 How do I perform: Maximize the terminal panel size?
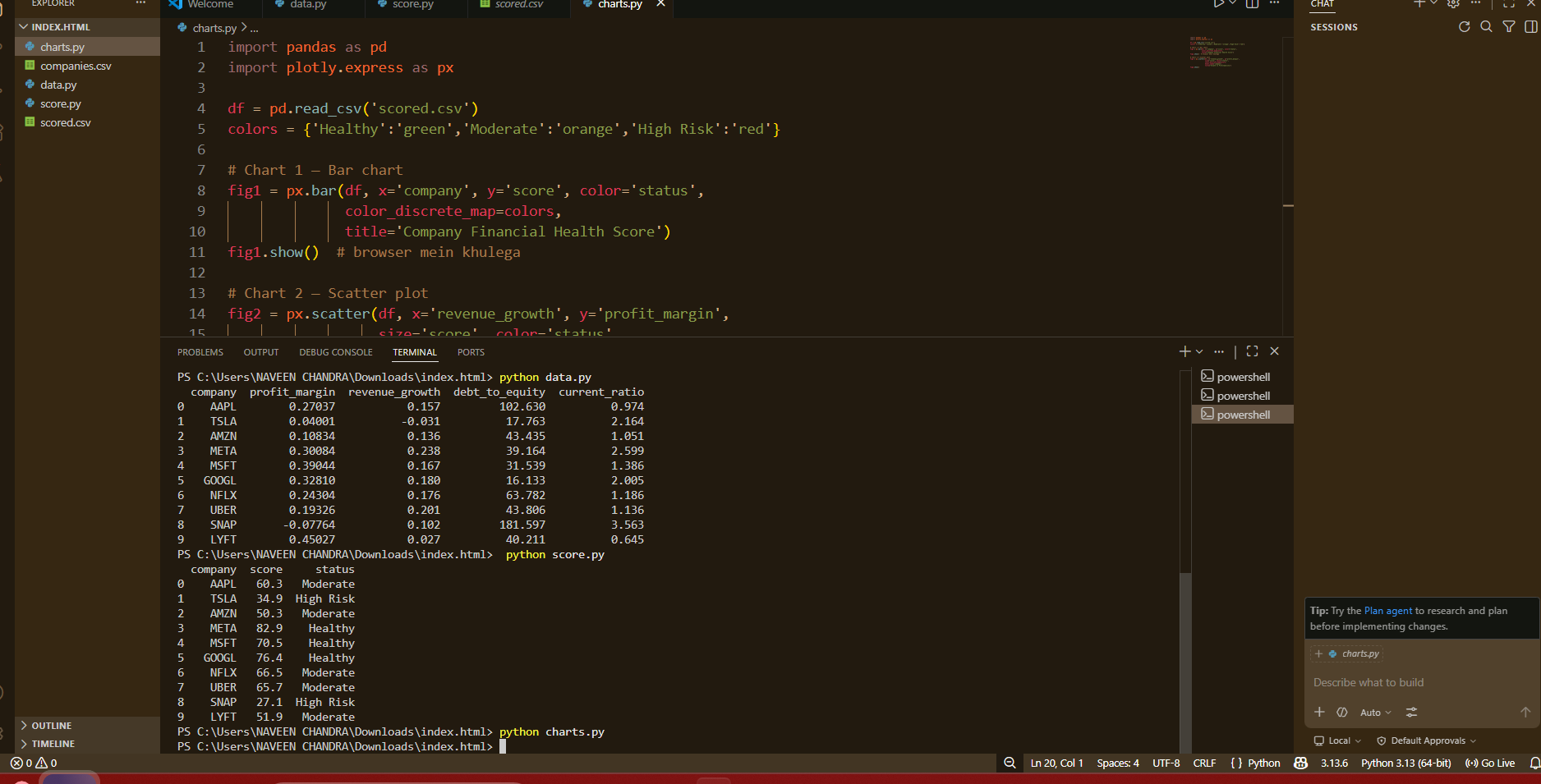1252,351
